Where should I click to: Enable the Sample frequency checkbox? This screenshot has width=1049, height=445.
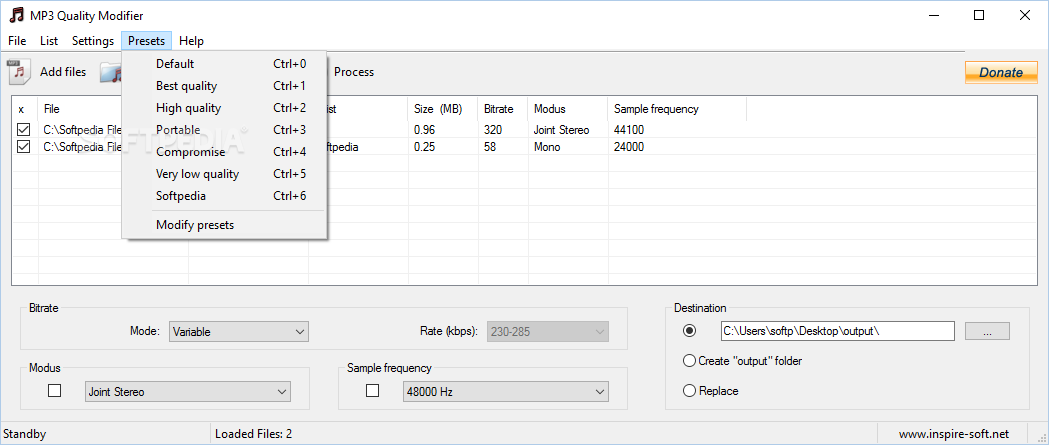click(373, 391)
